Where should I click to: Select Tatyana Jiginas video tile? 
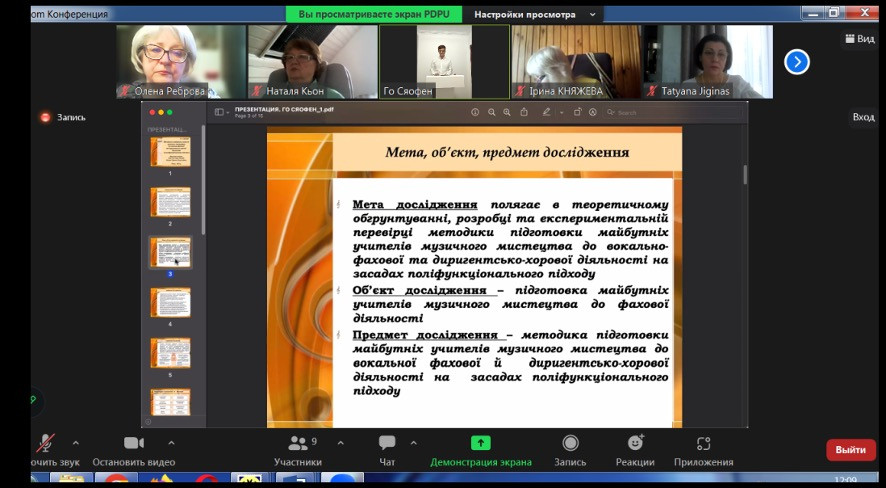pyautogui.click(x=708, y=62)
